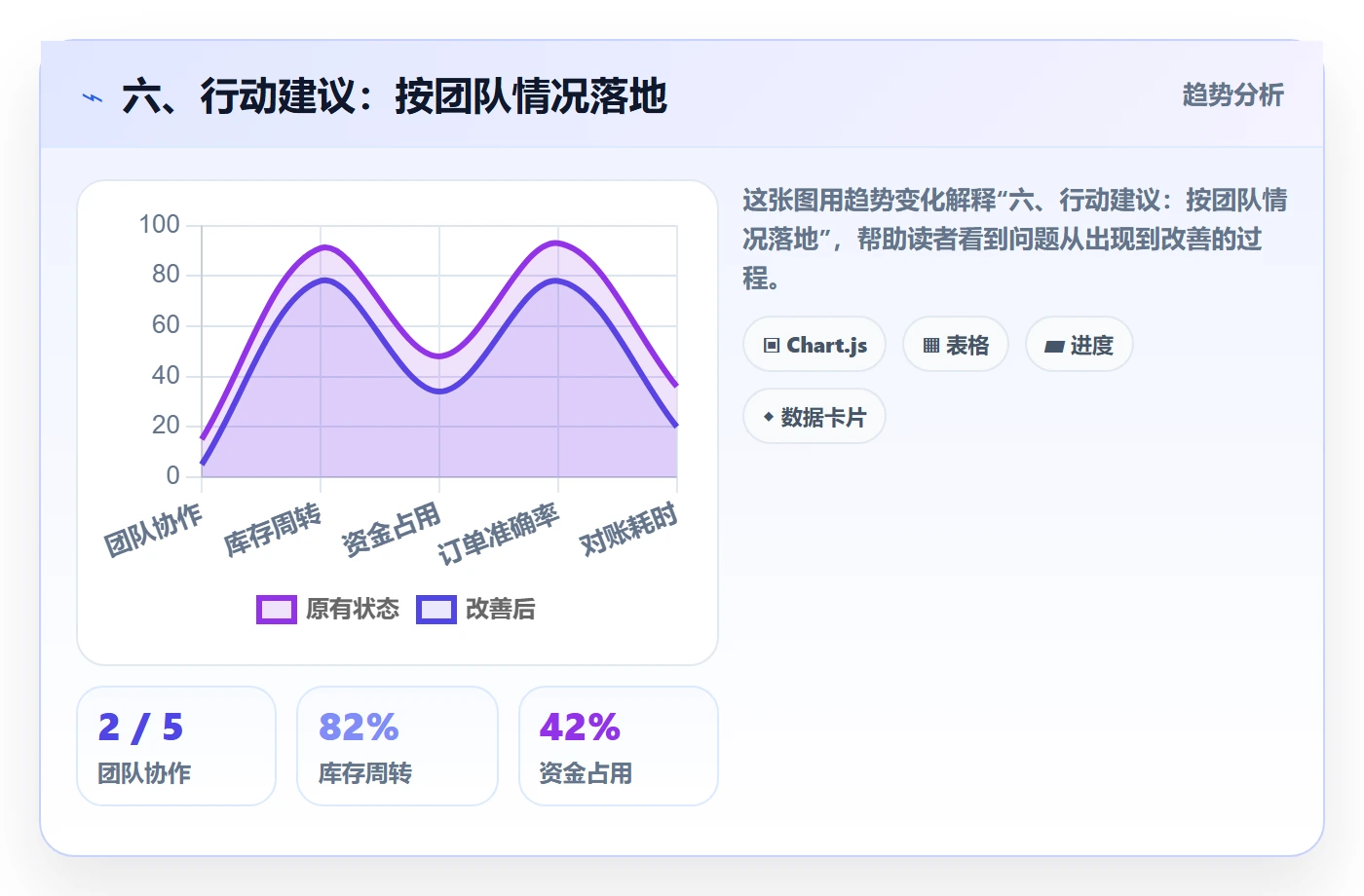
Task: Click the 库存周转 axis label on chart
Action: (273, 531)
